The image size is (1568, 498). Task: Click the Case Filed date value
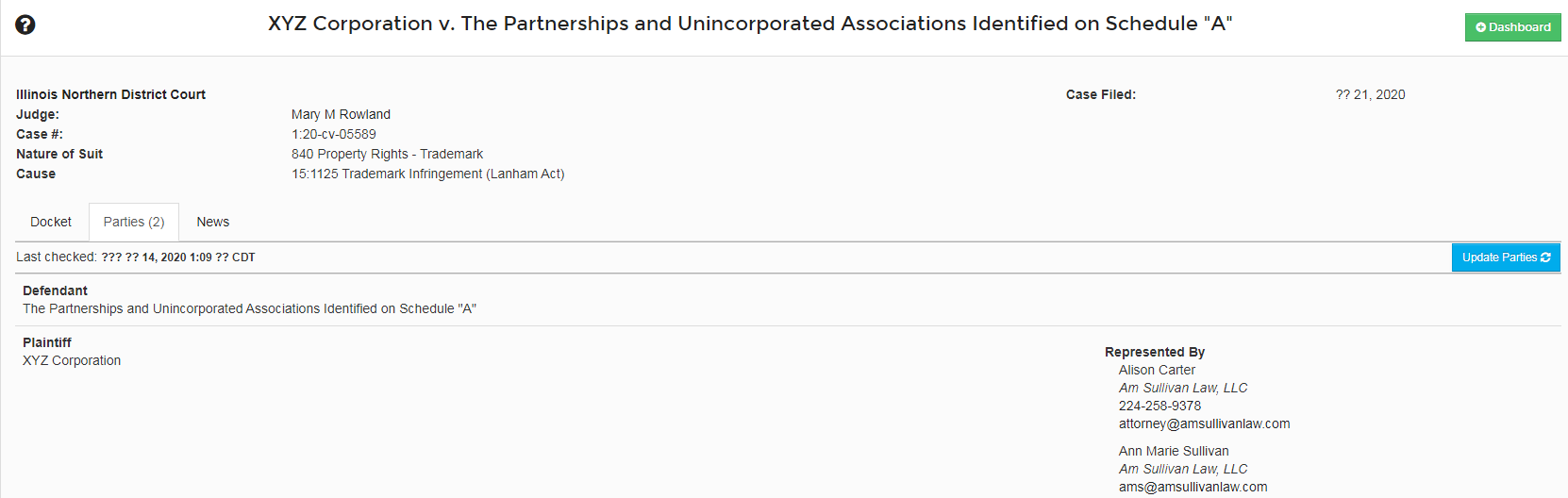click(x=1370, y=94)
